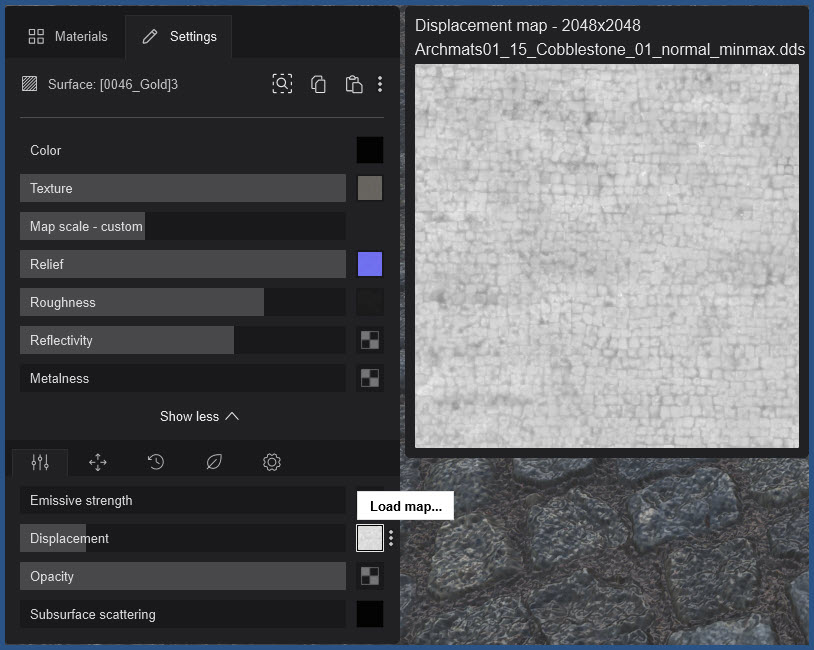814x650 pixels.
Task: Click the displacement map preview image
Action: [x=606, y=255]
